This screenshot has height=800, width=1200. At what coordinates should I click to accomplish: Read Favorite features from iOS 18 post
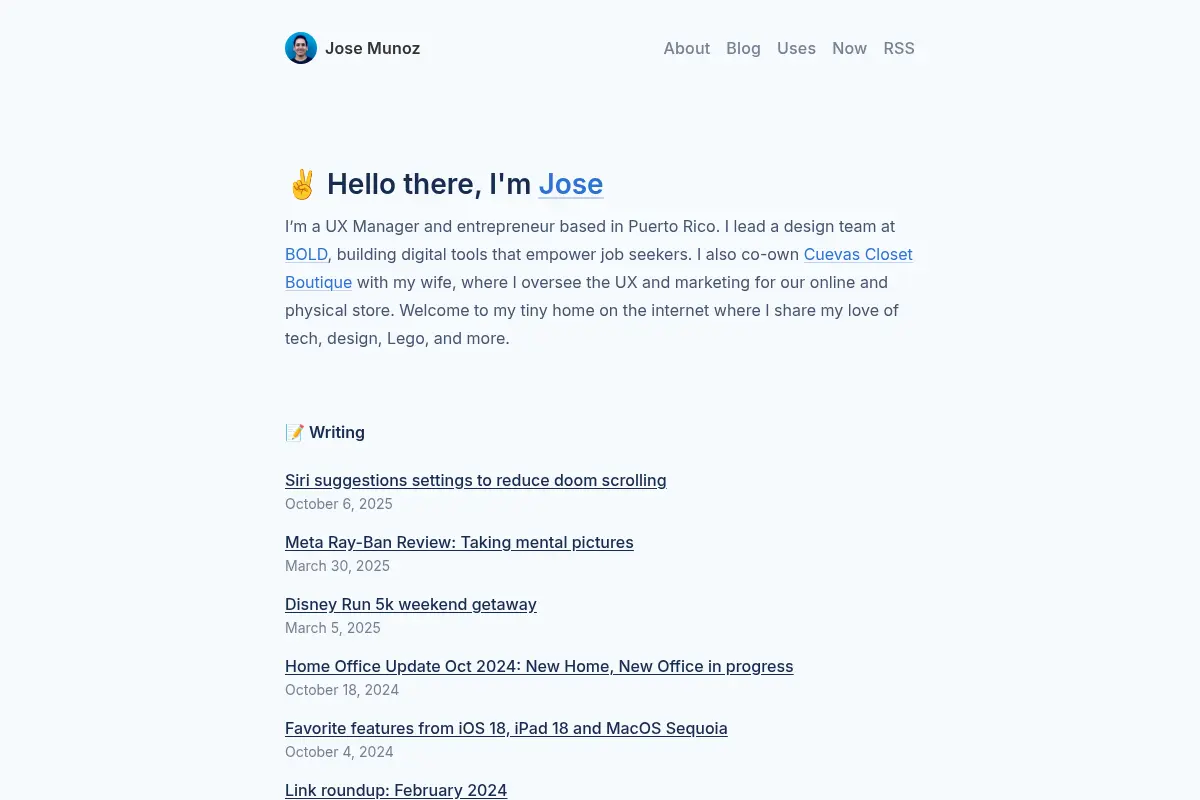tap(506, 728)
